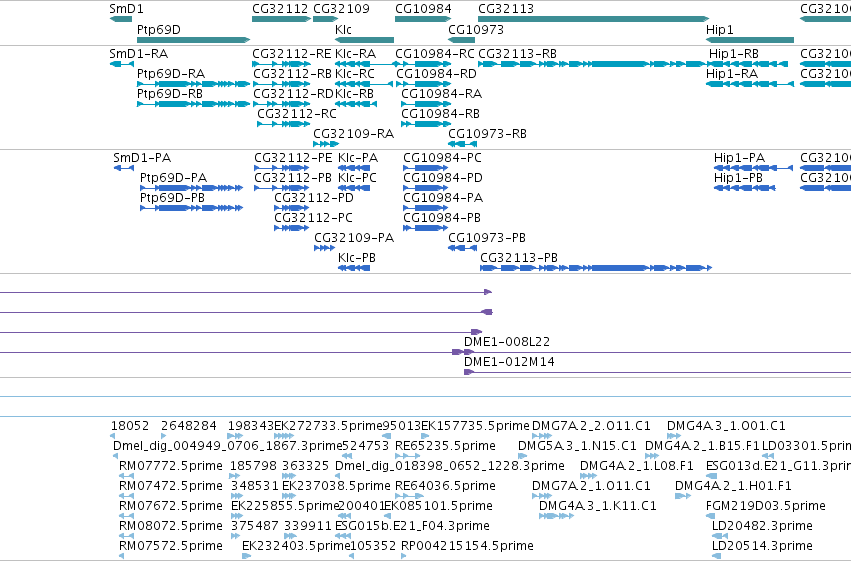The width and height of the screenshot is (851, 561).
Task: Select EST label LD20482.3prime
Action: point(763,526)
